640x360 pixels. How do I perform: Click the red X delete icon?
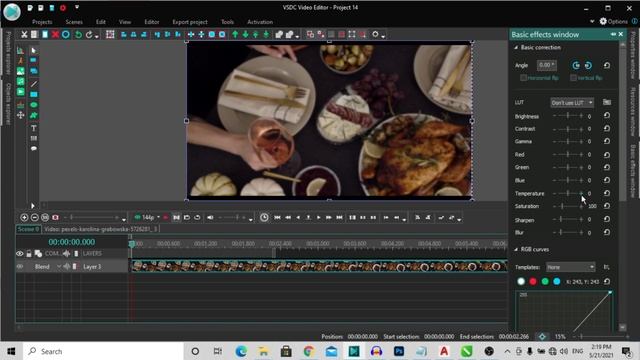[x=55, y=35]
